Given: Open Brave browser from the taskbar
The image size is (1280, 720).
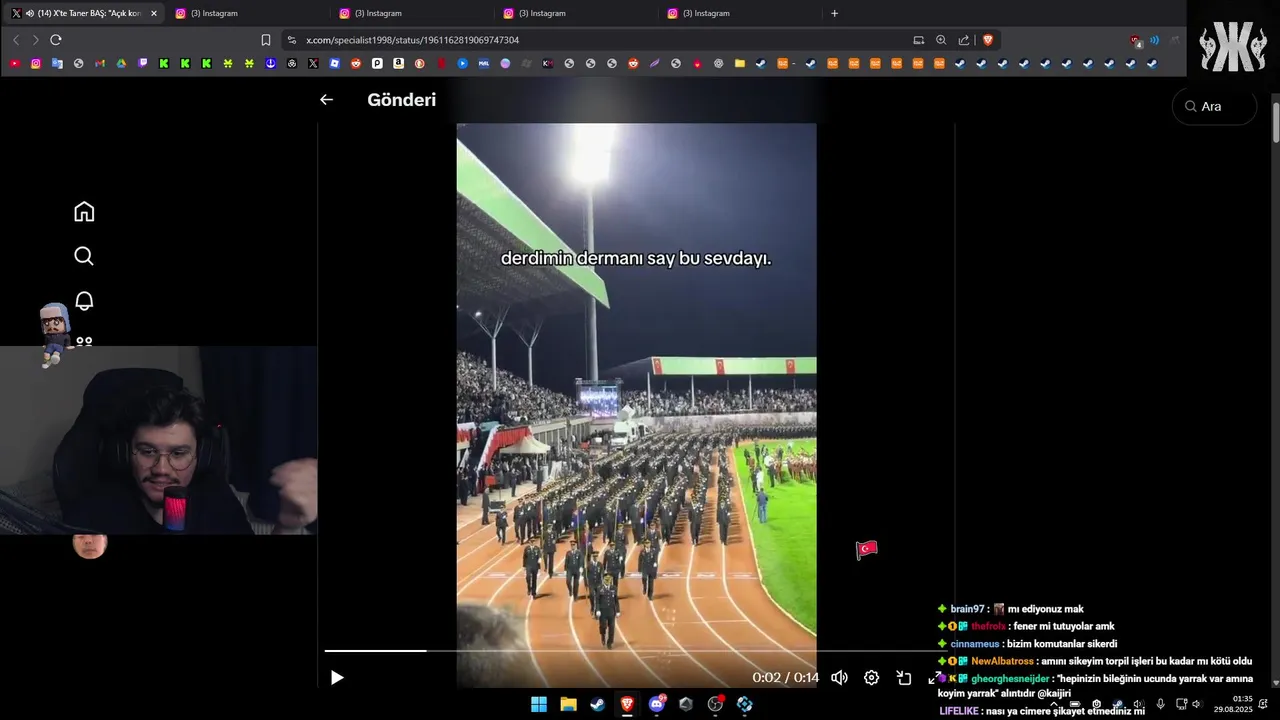Looking at the screenshot, I should (x=627, y=704).
